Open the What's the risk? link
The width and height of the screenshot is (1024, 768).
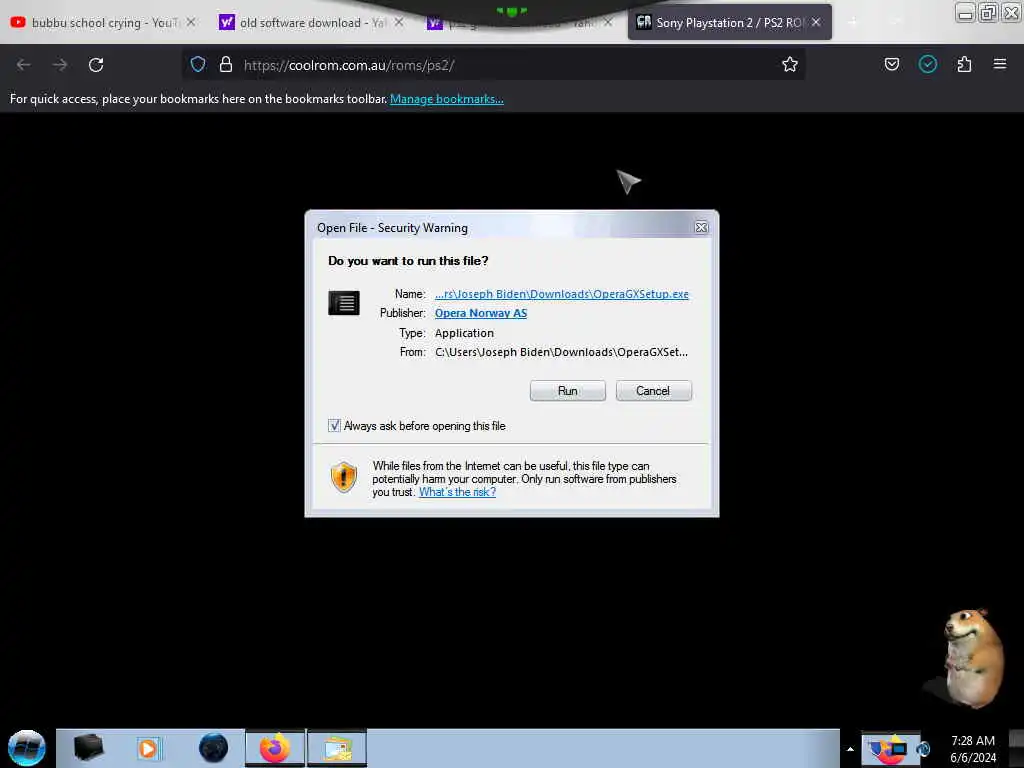tap(457, 492)
